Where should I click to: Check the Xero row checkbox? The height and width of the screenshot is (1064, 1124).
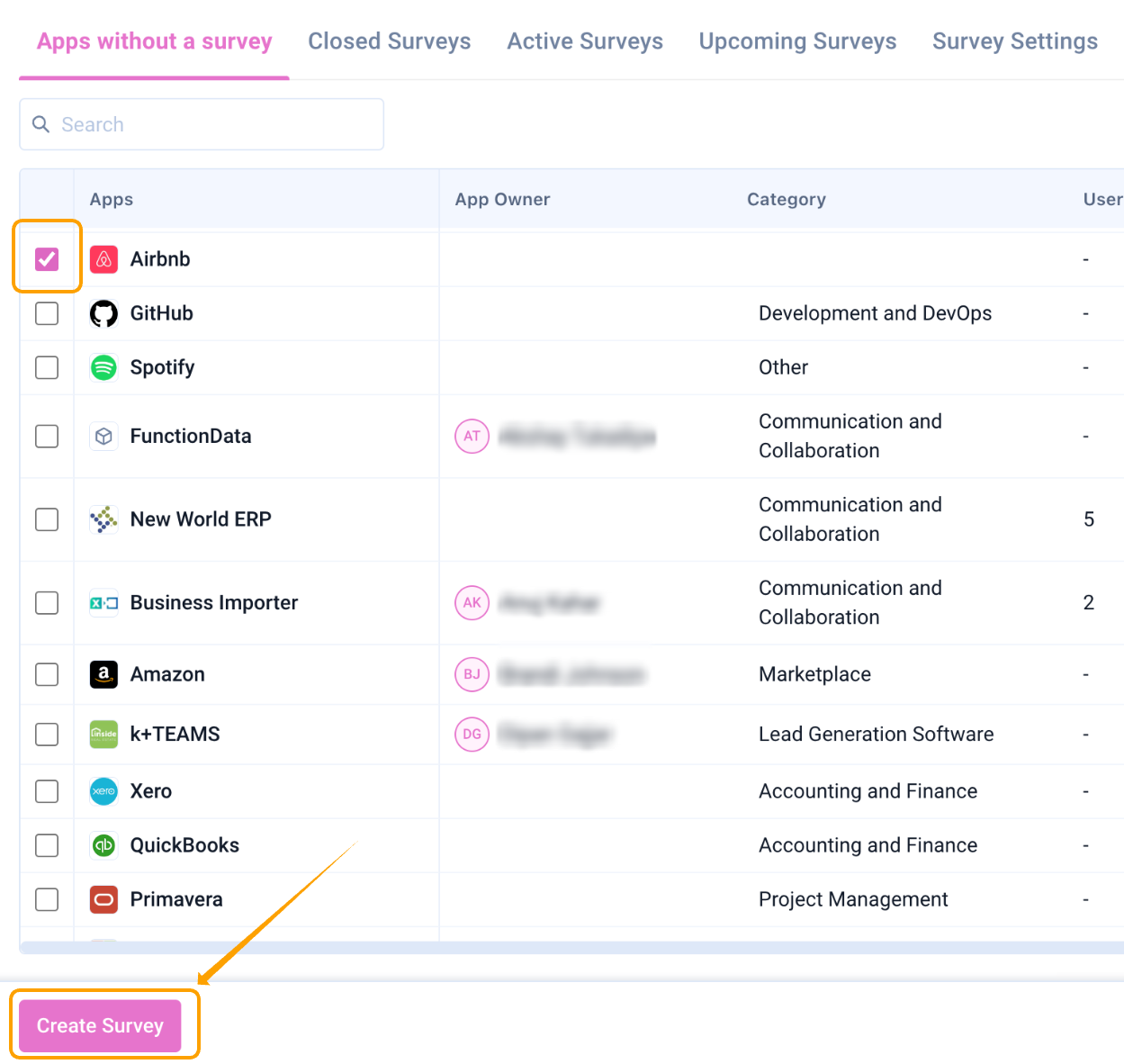[47, 791]
